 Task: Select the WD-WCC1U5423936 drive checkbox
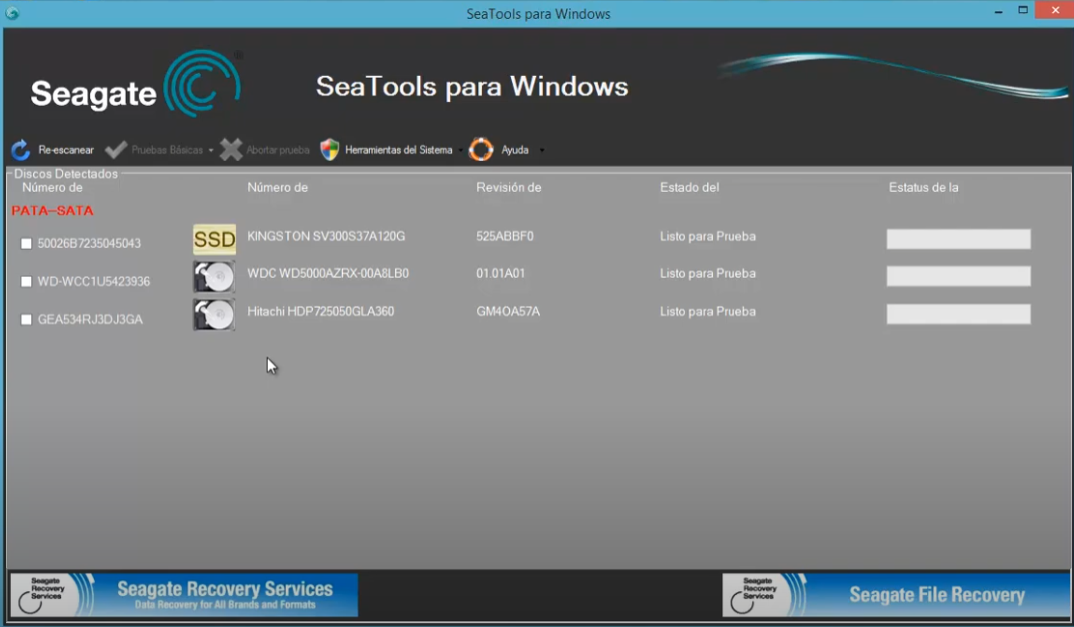(x=27, y=282)
